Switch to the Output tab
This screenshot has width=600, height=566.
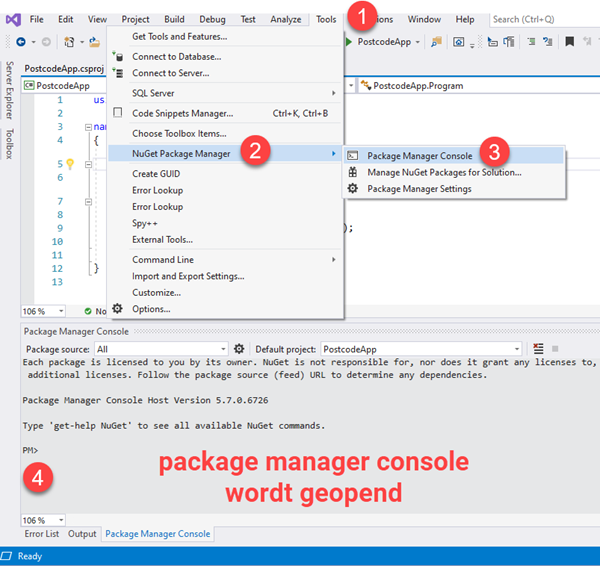pos(82,534)
